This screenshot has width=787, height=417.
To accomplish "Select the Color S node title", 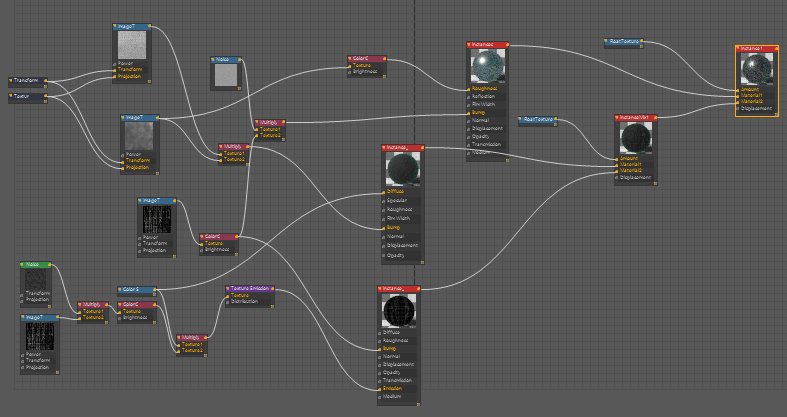I will pyautogui.click(x=131, y=289).
